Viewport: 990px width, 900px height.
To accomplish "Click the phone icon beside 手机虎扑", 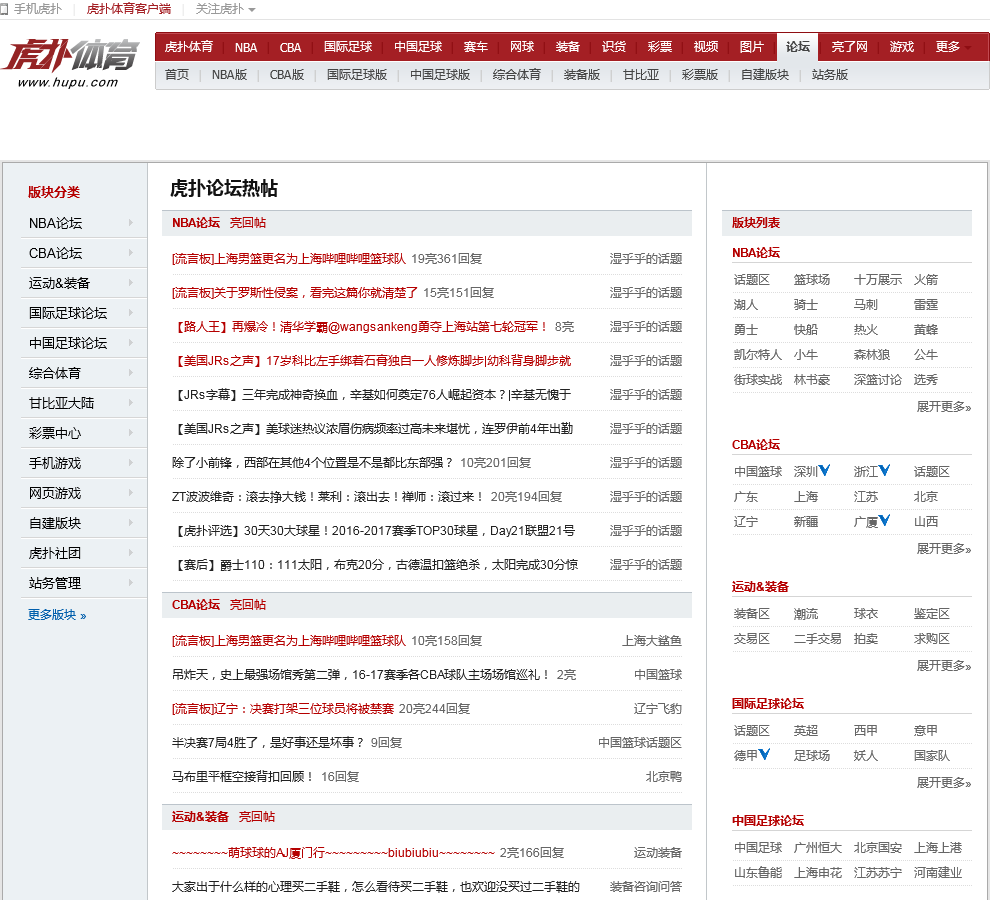I will click(x=4, y=9).
